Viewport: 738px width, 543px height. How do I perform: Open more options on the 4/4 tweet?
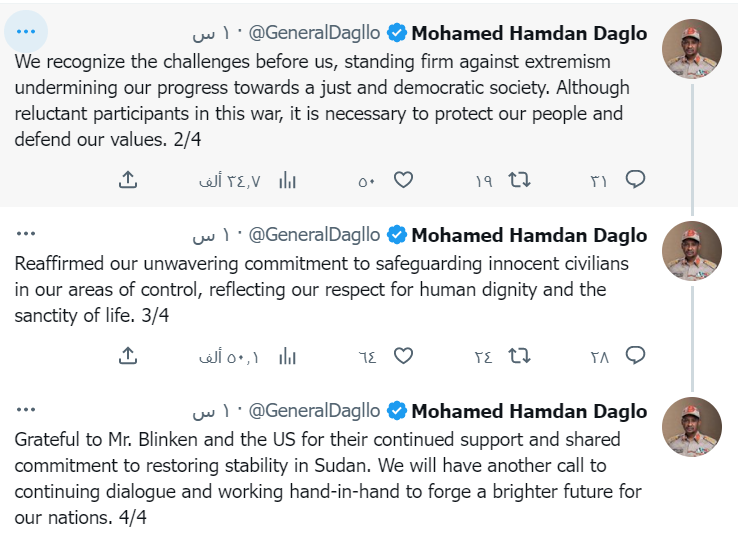[26, 409]
